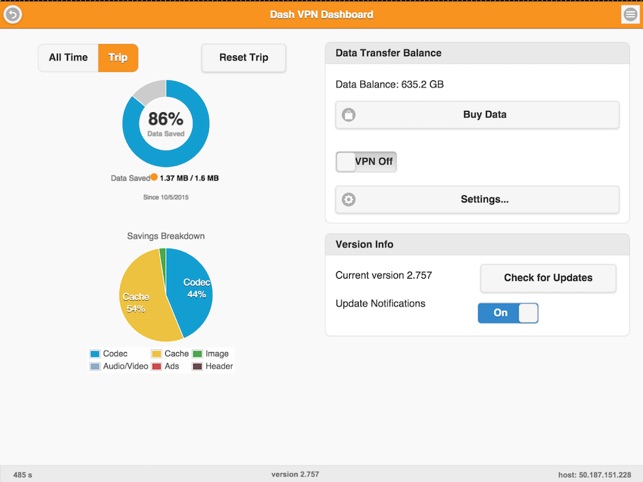Open Settings... button
Viewport: 643px width, 482px height.
(x=477, y=199)
